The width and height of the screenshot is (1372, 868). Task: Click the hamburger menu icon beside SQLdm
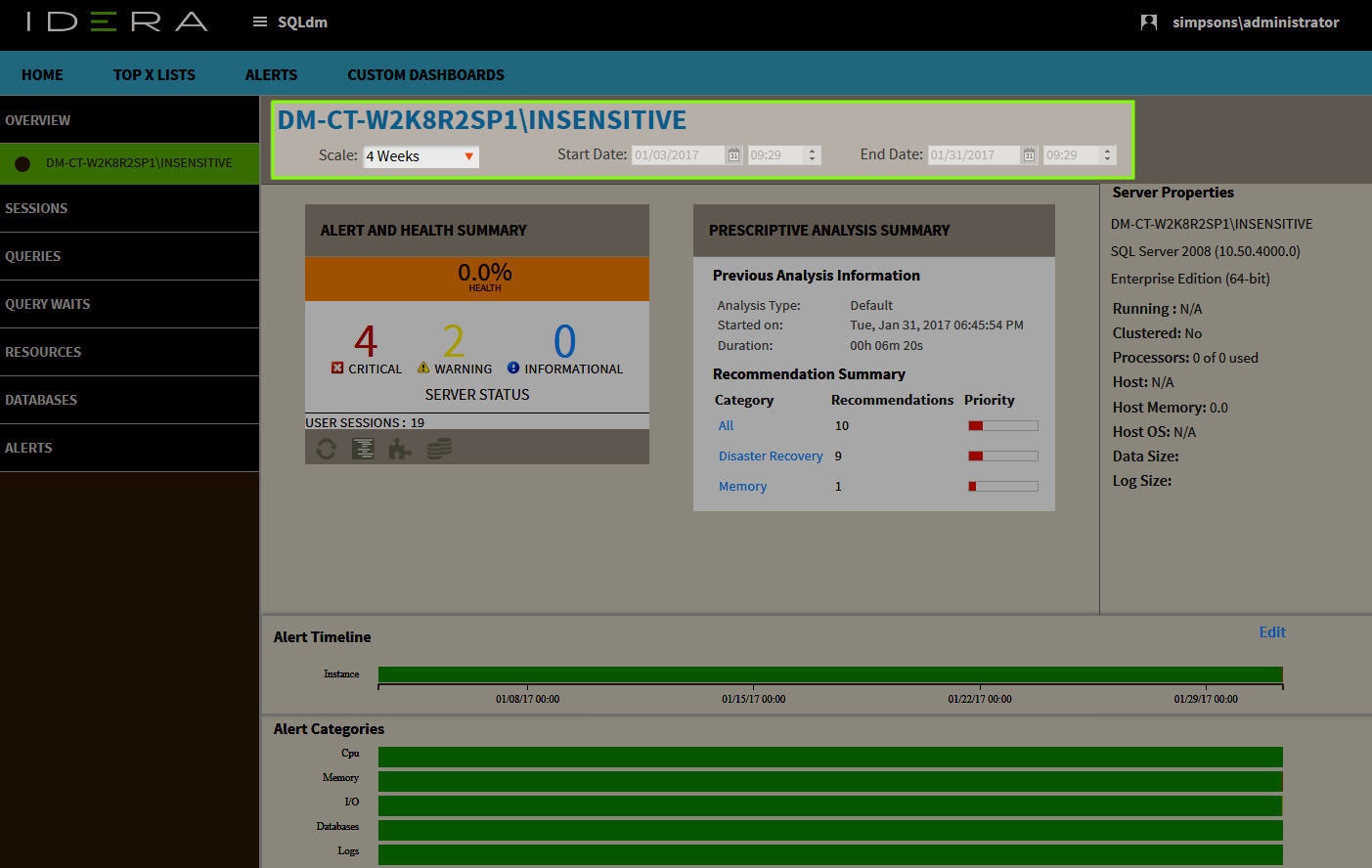coord(260,22)
